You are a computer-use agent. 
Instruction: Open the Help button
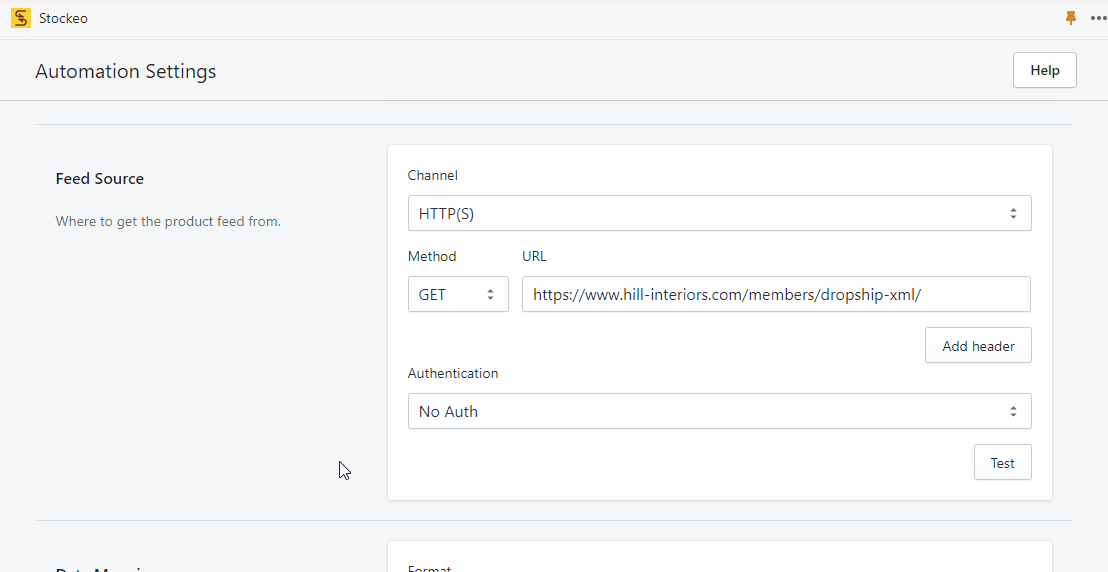tap(1044, 70)
